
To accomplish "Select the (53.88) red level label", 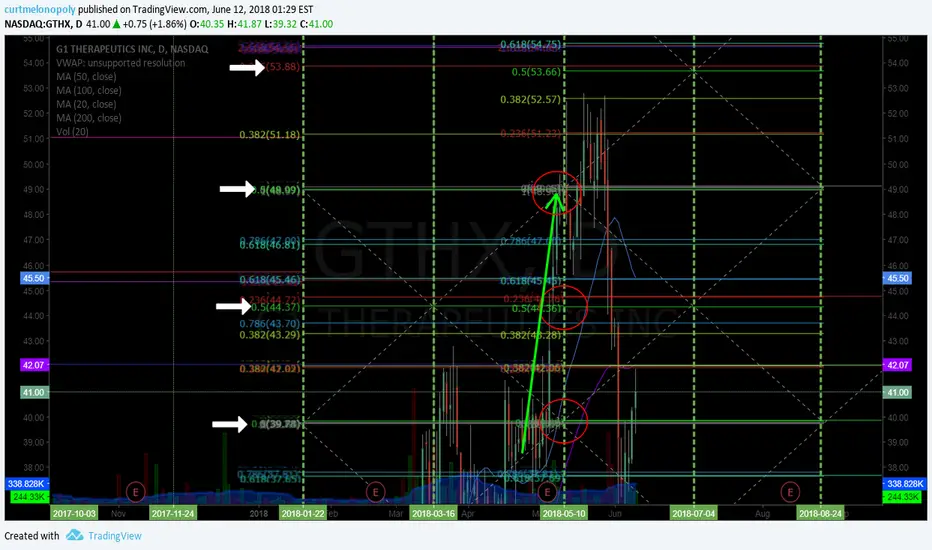I will click(283, 67).
